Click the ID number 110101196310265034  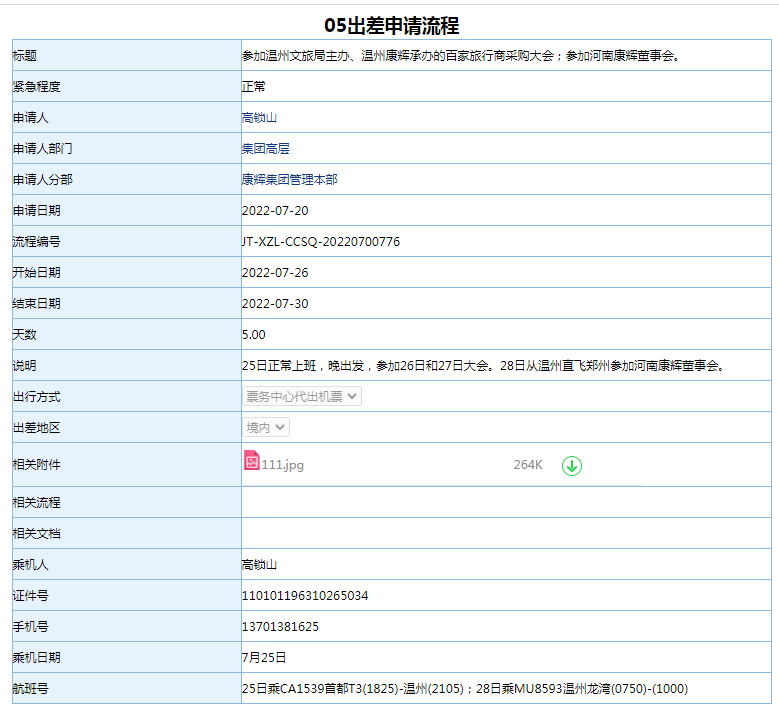305,595
